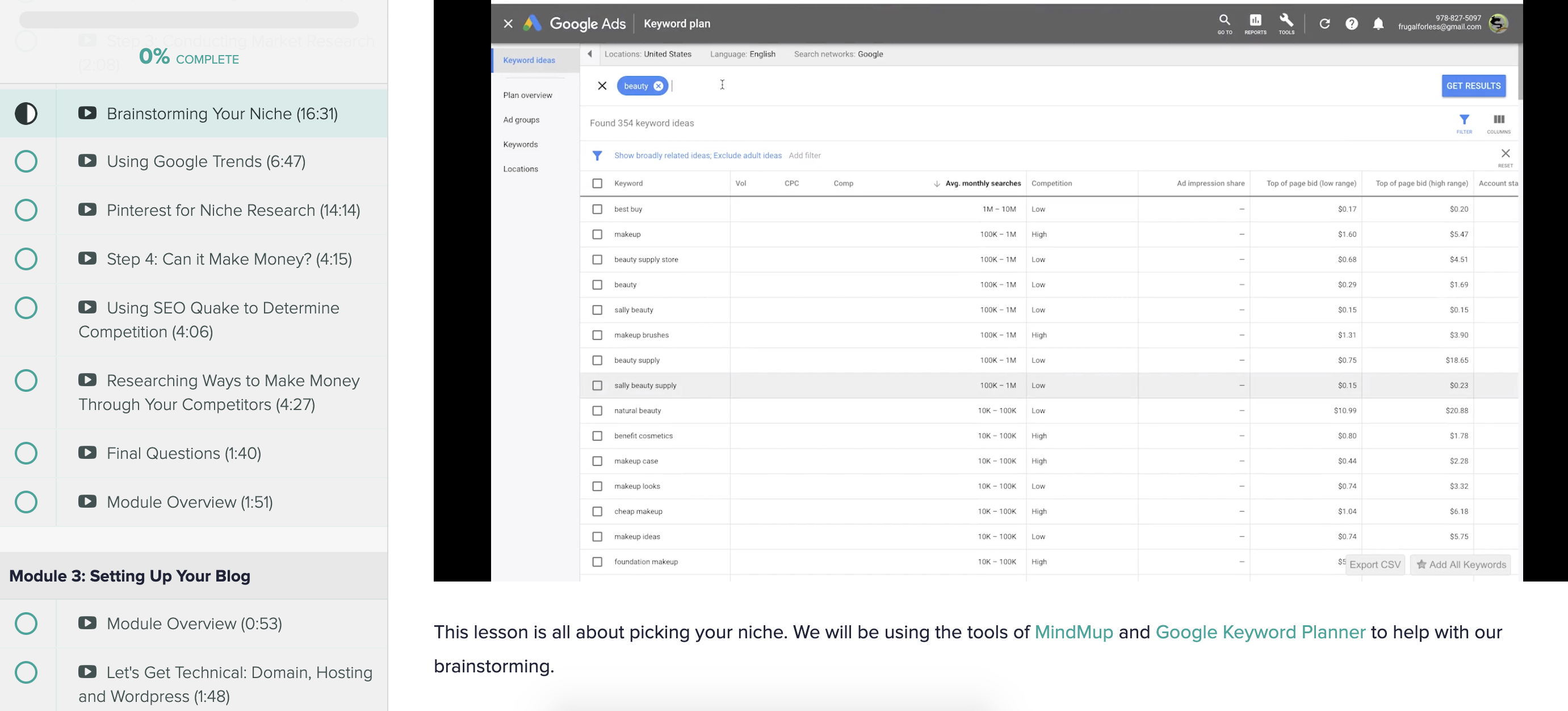Sort by Competition column header
The height and width of the screenshot is (711, 1568).
tap(1051, 183)
